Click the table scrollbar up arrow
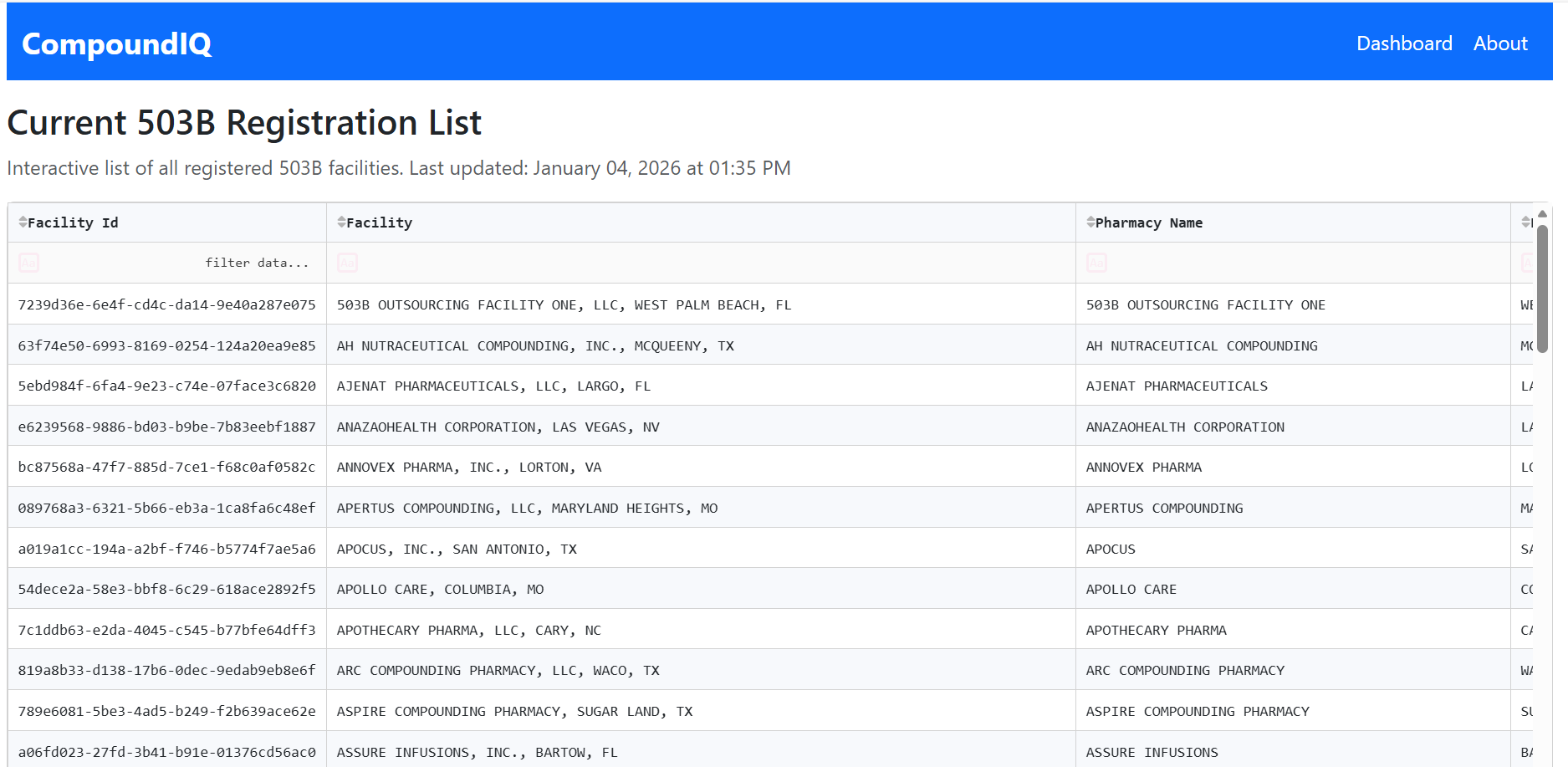Viewport: 1568px width, 767px height. point(1542,214)
